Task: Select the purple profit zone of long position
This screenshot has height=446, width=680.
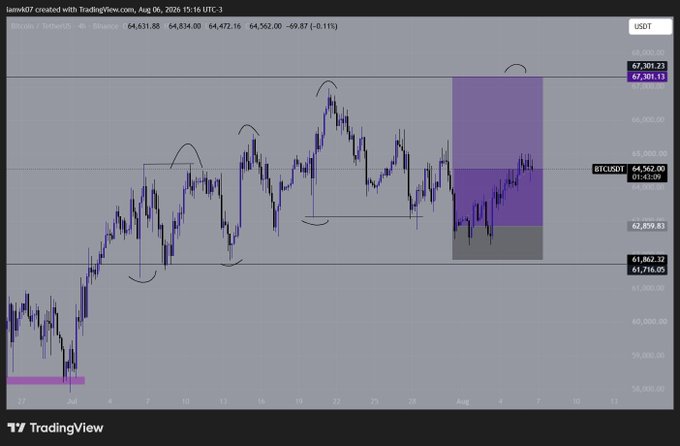Action: coord(497,151)
